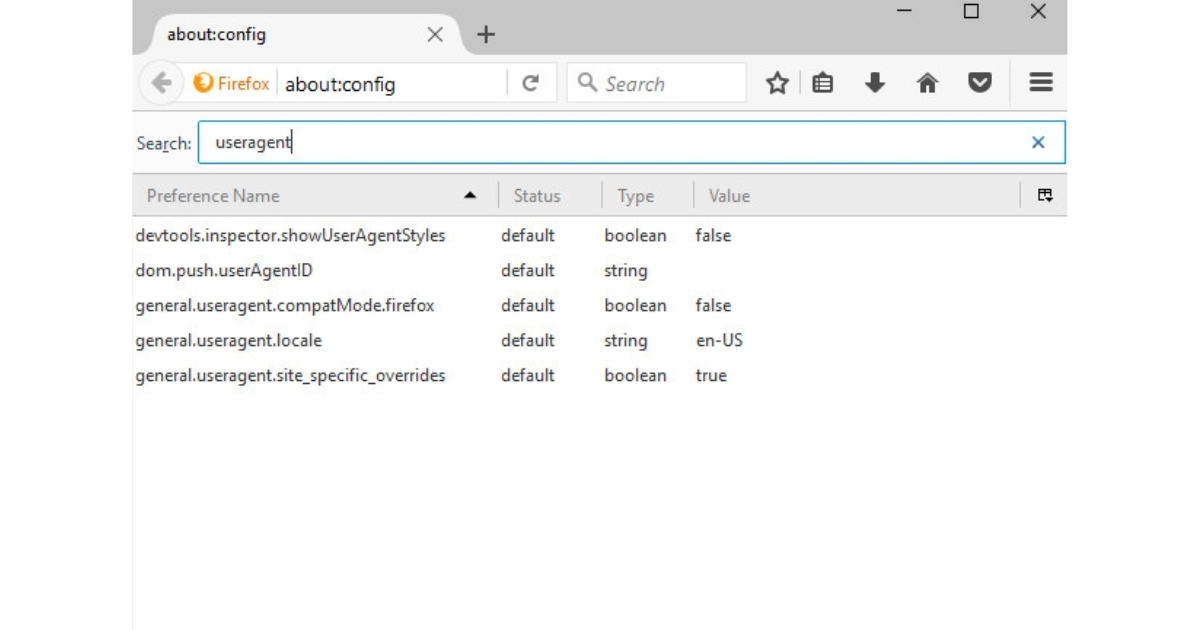Open the Pocket saving panel
The width and height of the screenshot is (1200, 630).
click(x=979, y=83)
